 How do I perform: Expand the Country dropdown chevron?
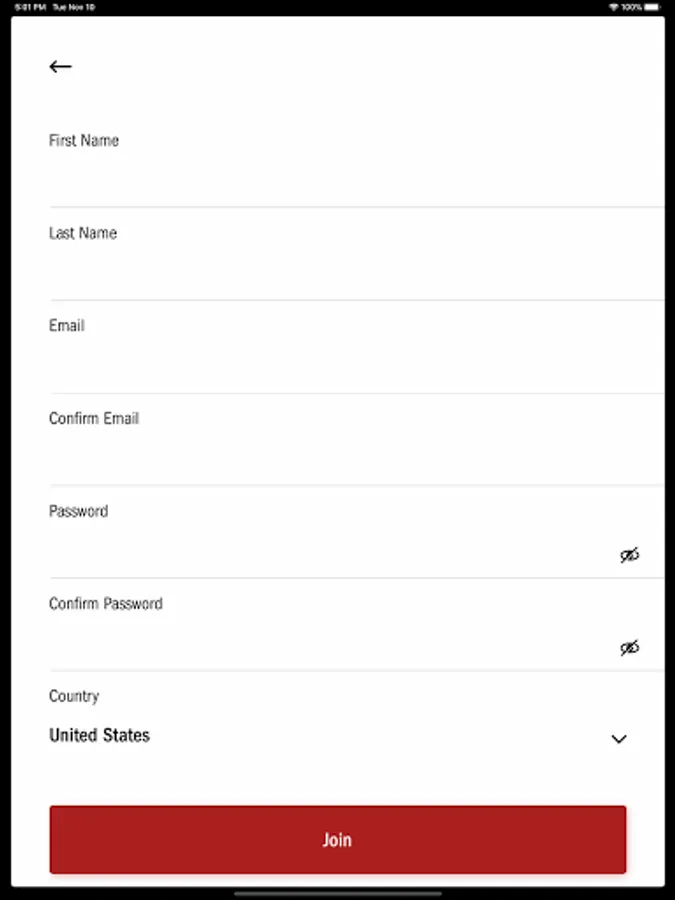pyautogui.click(x=619, y=739)
